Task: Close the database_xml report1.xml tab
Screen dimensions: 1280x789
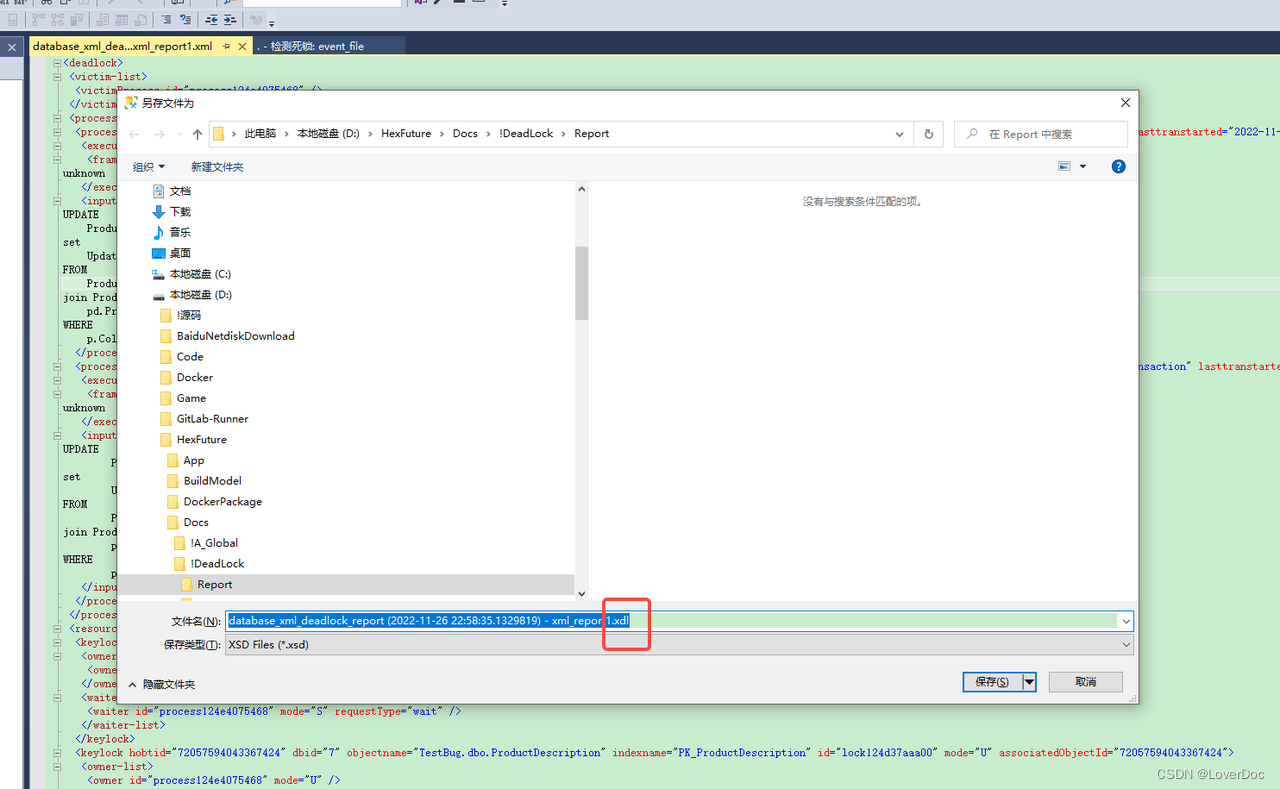Action: point(243,46)
